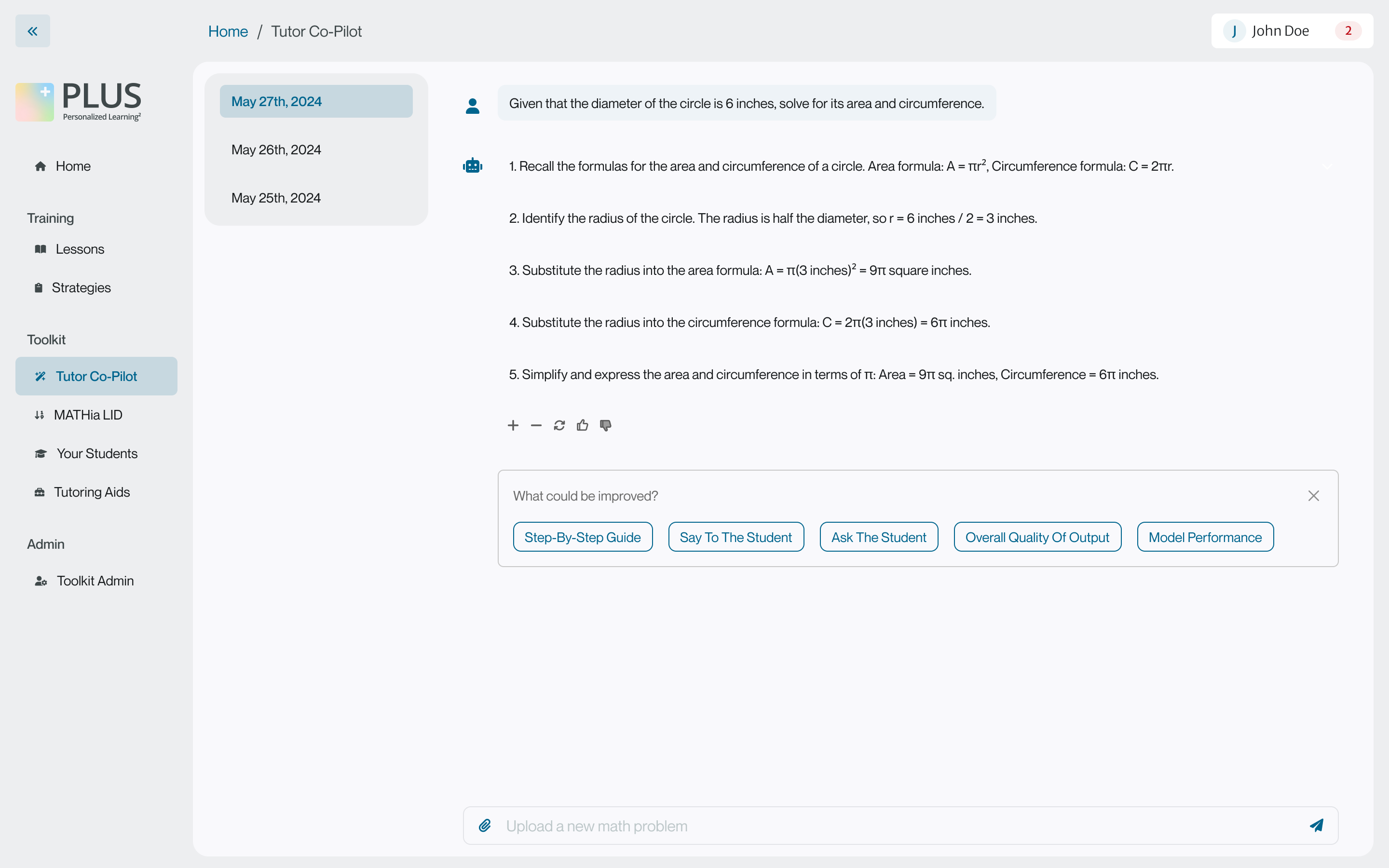Screen dimensions: 1389x868
Task: Close the 'What could be improved?' panel
Action: (1313, 495)
